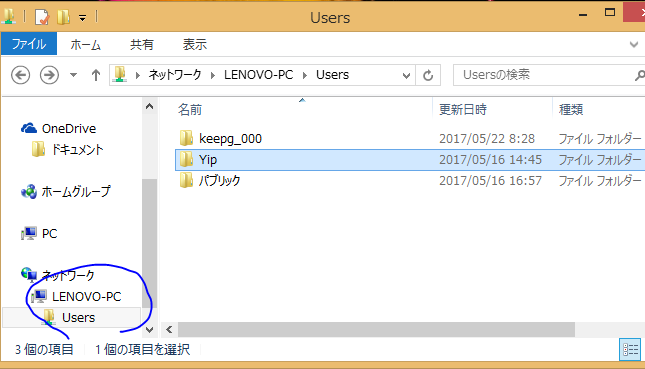Go forward with the right arrow button
Screen dimensions: 645x369
pos(49,75)
